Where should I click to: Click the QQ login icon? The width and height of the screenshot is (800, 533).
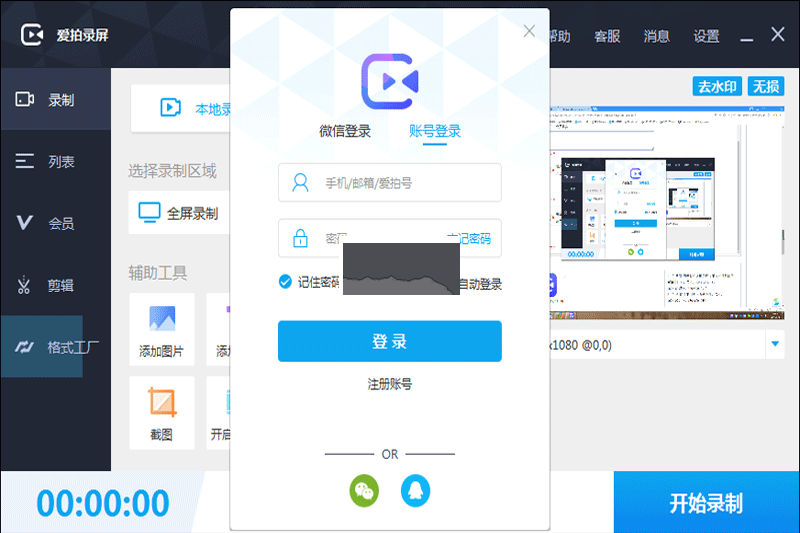[416, 489]
